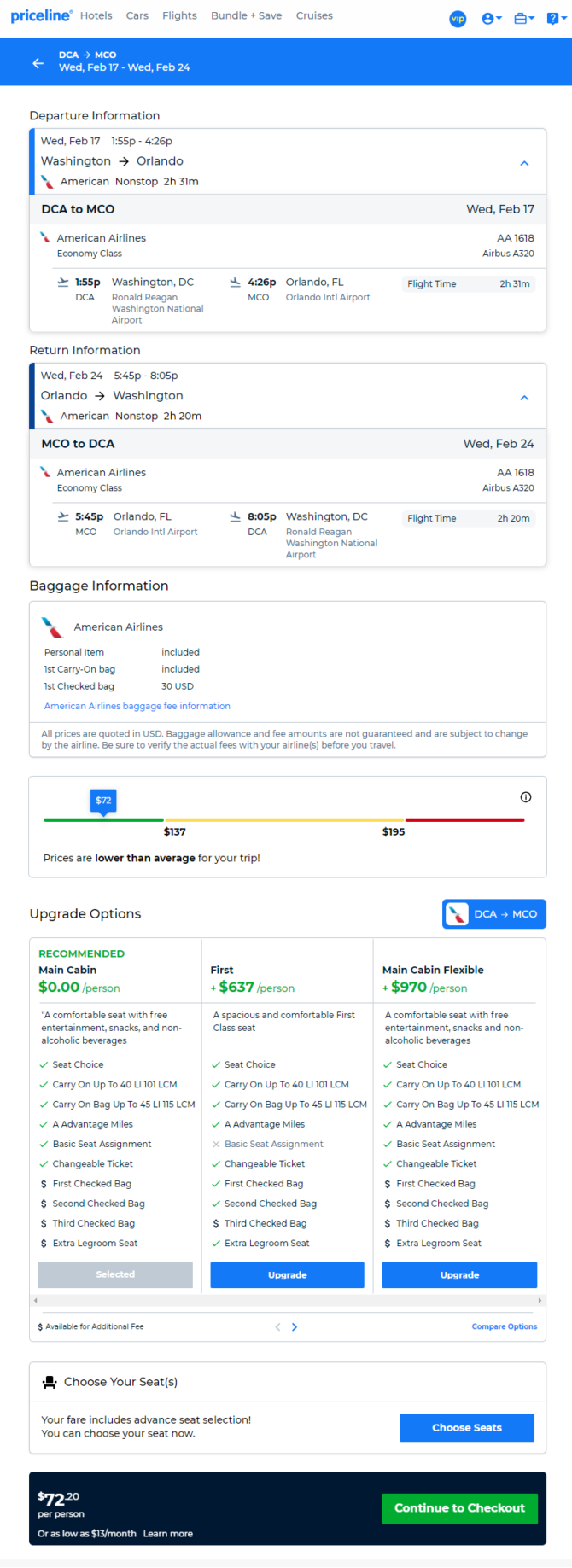Click the Compare Options link
Viewport: 572px width, 1568px height.
505,1326
